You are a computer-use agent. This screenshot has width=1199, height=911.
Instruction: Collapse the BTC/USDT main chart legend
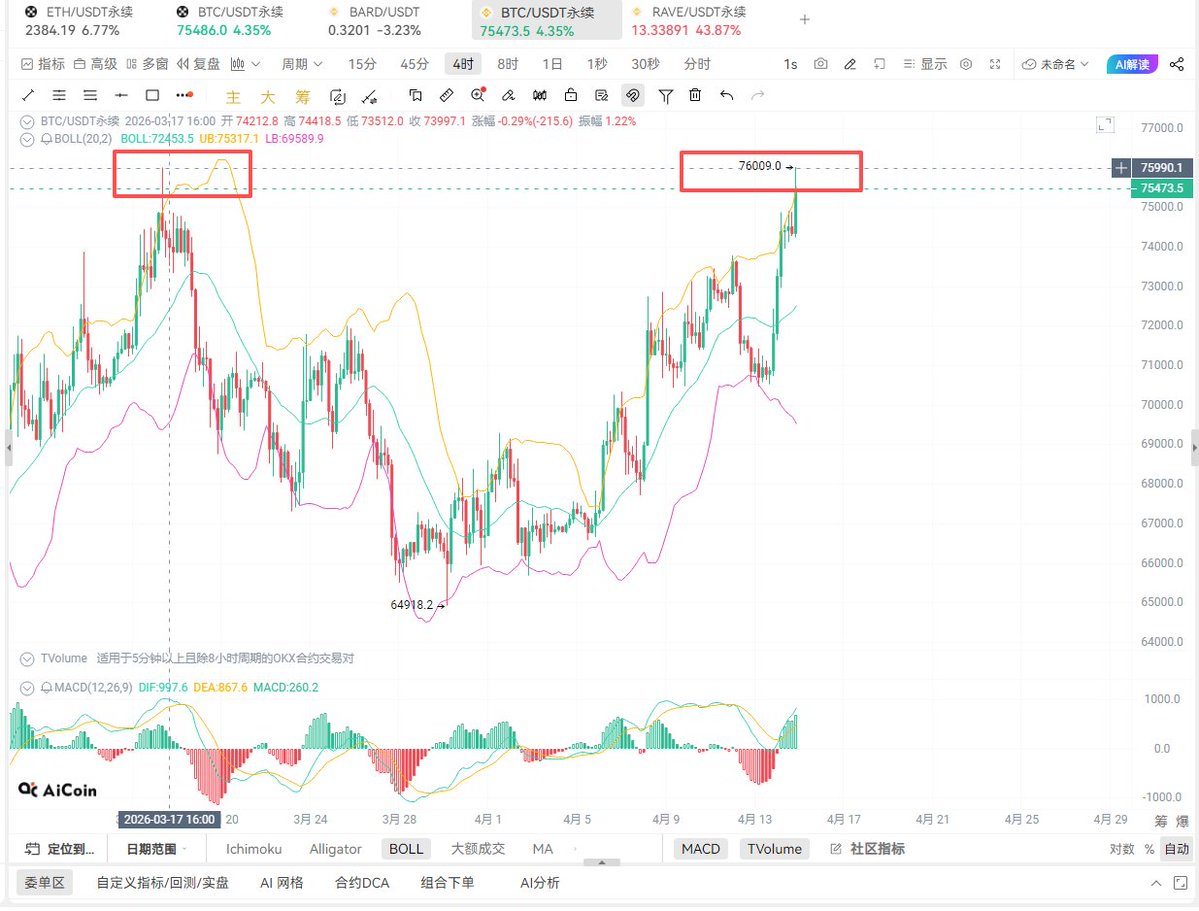point(27,122)
